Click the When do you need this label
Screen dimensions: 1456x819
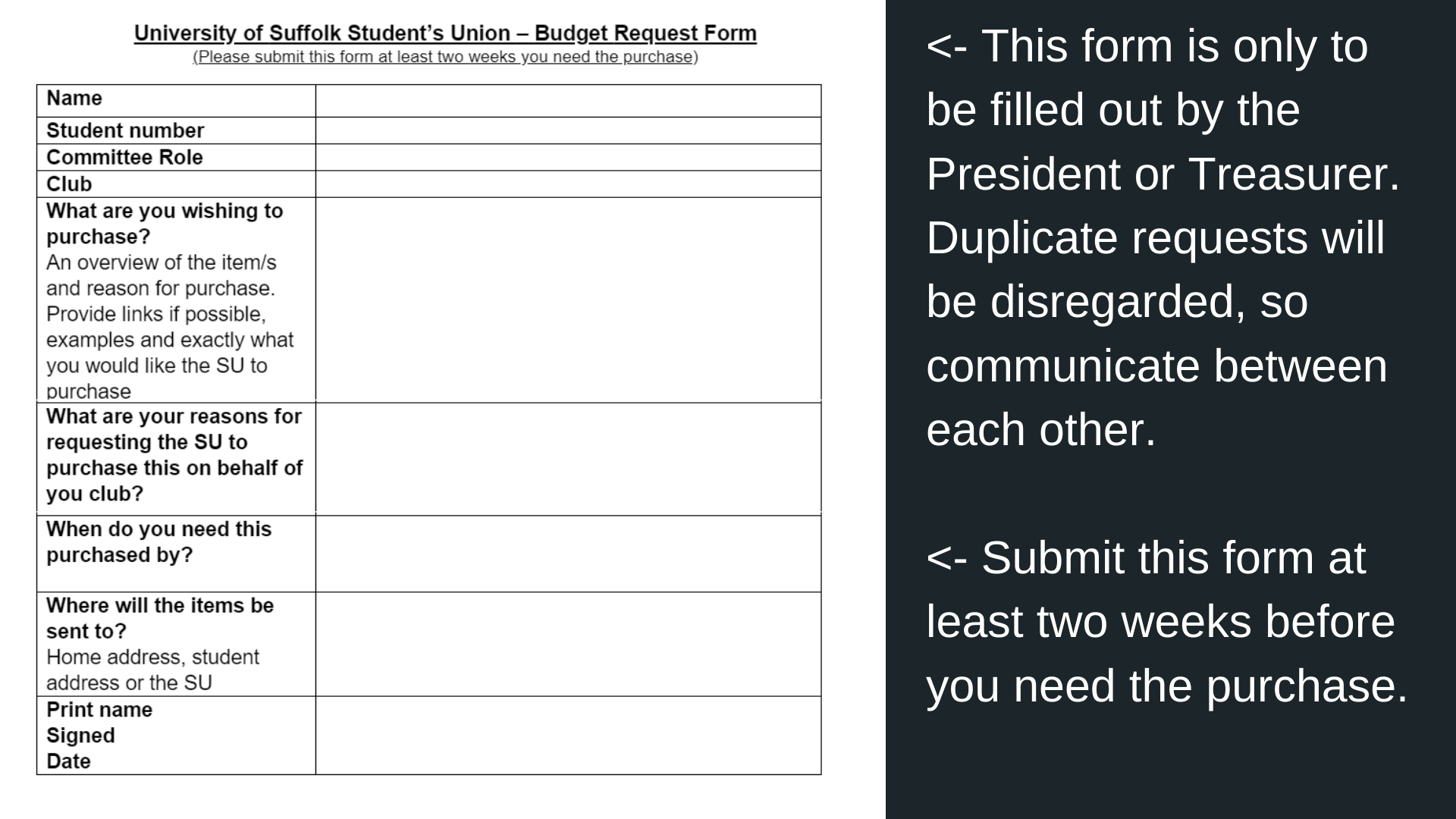click(x=158, y=542)
